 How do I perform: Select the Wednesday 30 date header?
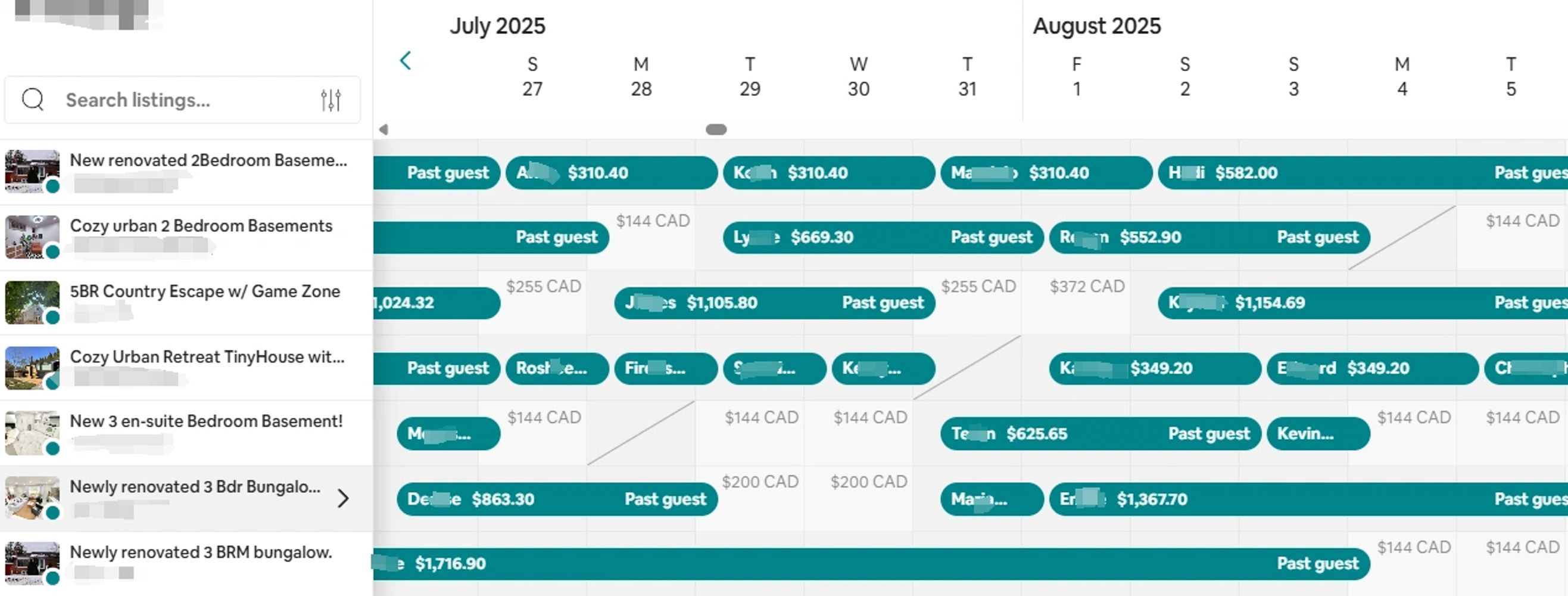(x=858, y=77)
